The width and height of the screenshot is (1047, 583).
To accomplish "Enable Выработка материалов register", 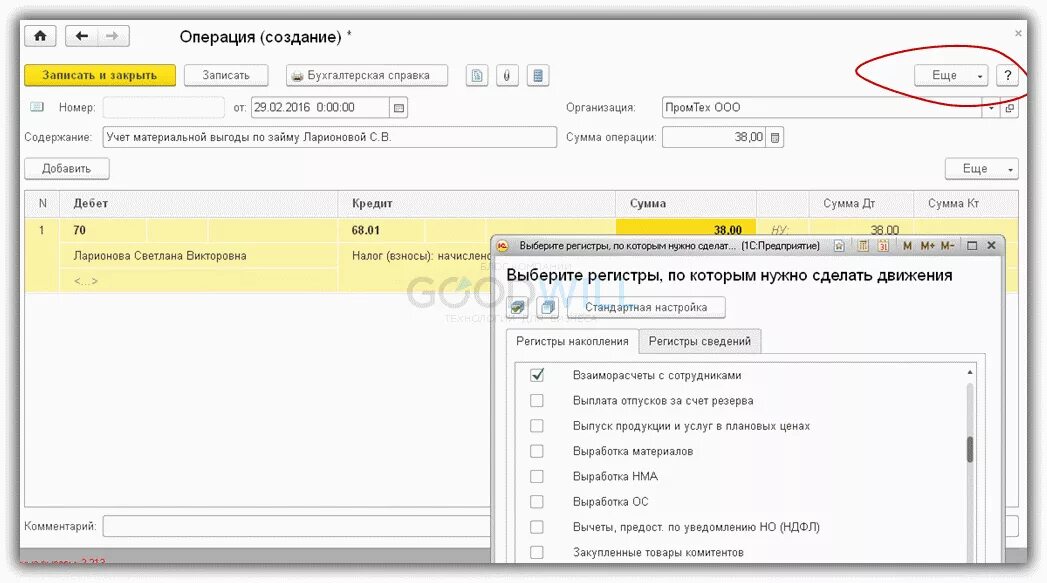I will 537,451.
